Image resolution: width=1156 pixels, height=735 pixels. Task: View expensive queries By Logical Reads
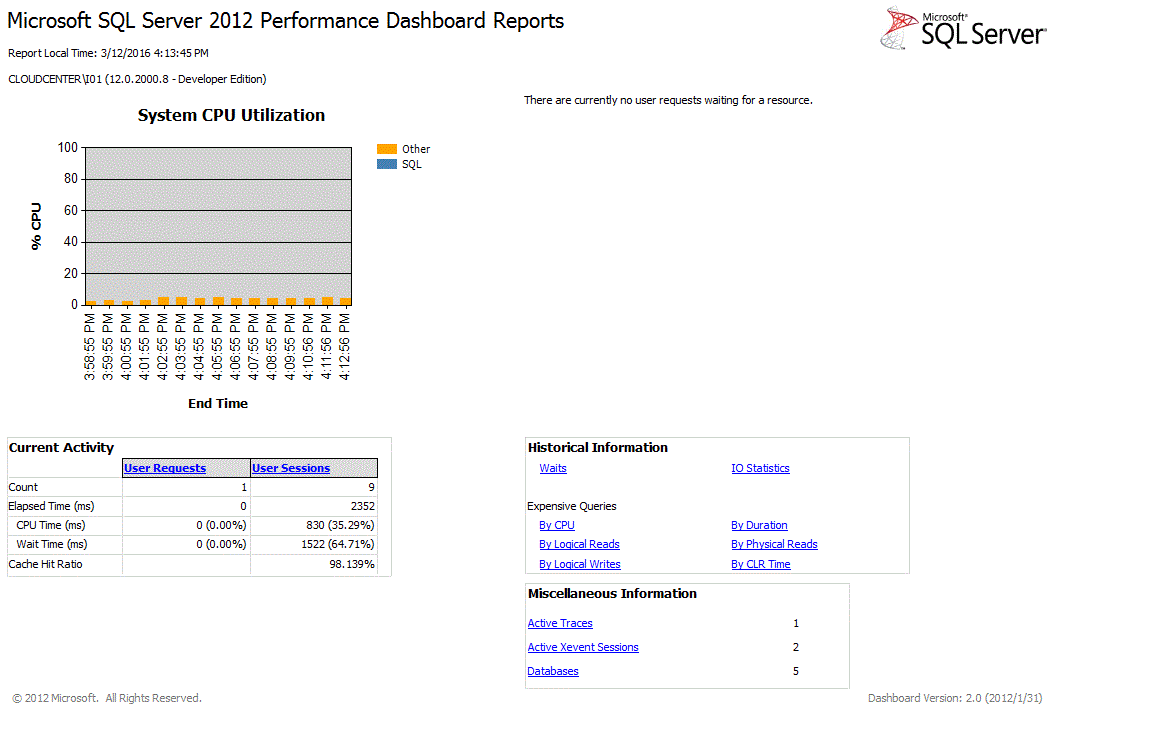[579, 544]
